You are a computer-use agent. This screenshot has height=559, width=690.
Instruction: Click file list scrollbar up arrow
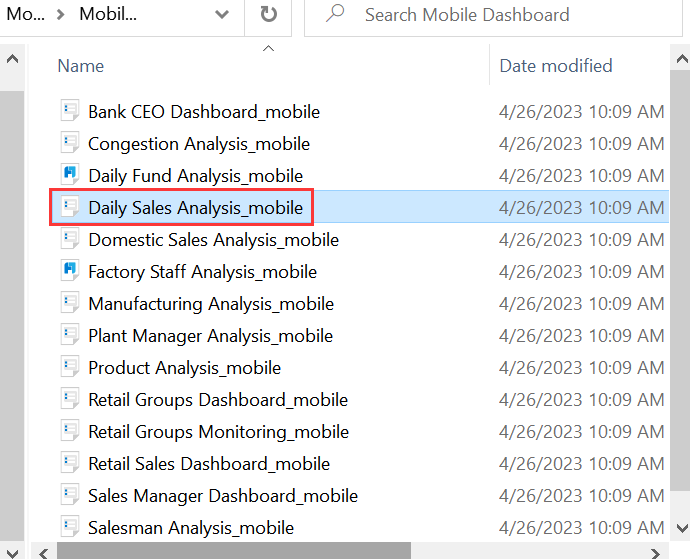(x=681, y=58)
